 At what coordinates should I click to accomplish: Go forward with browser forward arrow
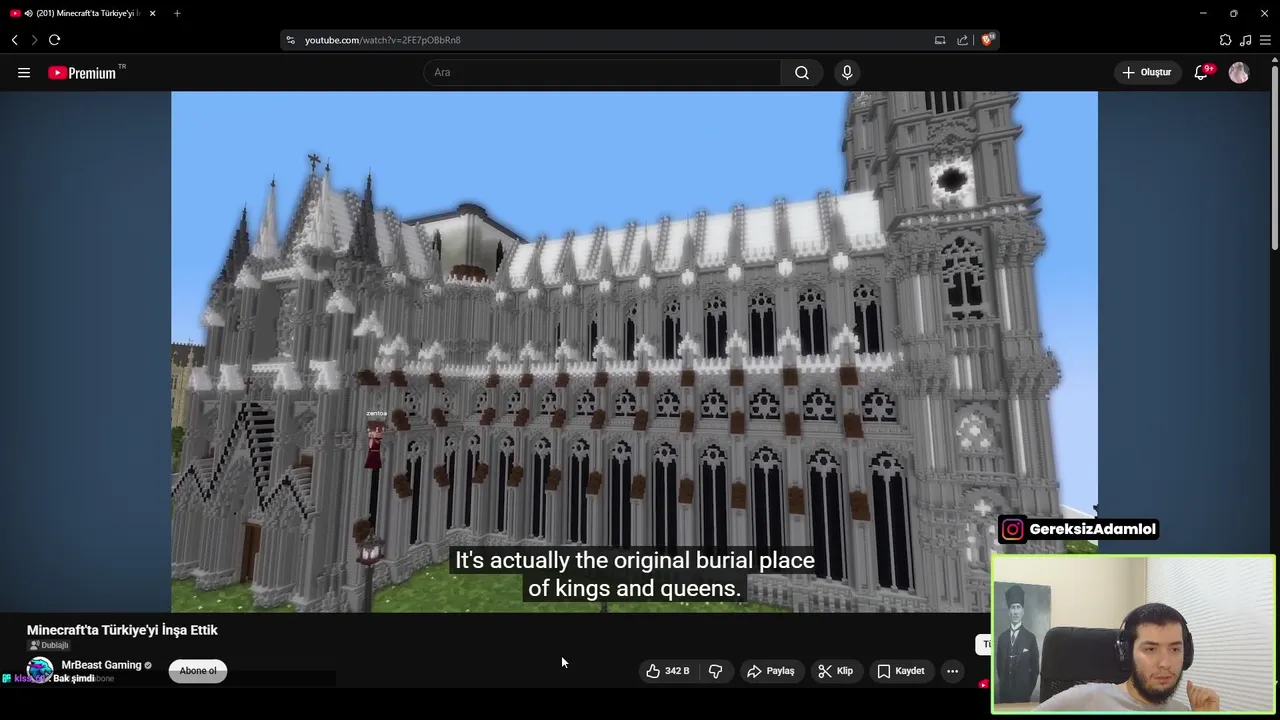click(x=34, y=40)
